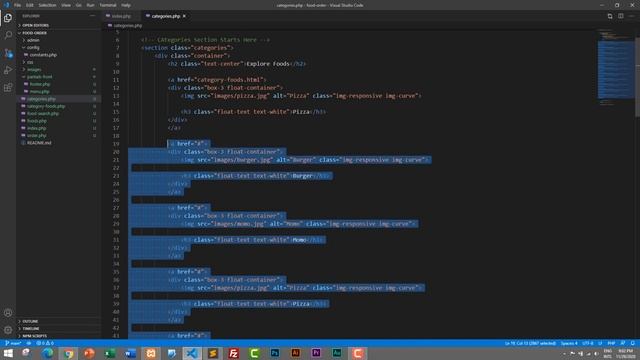Open Photoshop from the taskbar
The height and width of the screenshot is (360, 640).
tap(275, 353)
